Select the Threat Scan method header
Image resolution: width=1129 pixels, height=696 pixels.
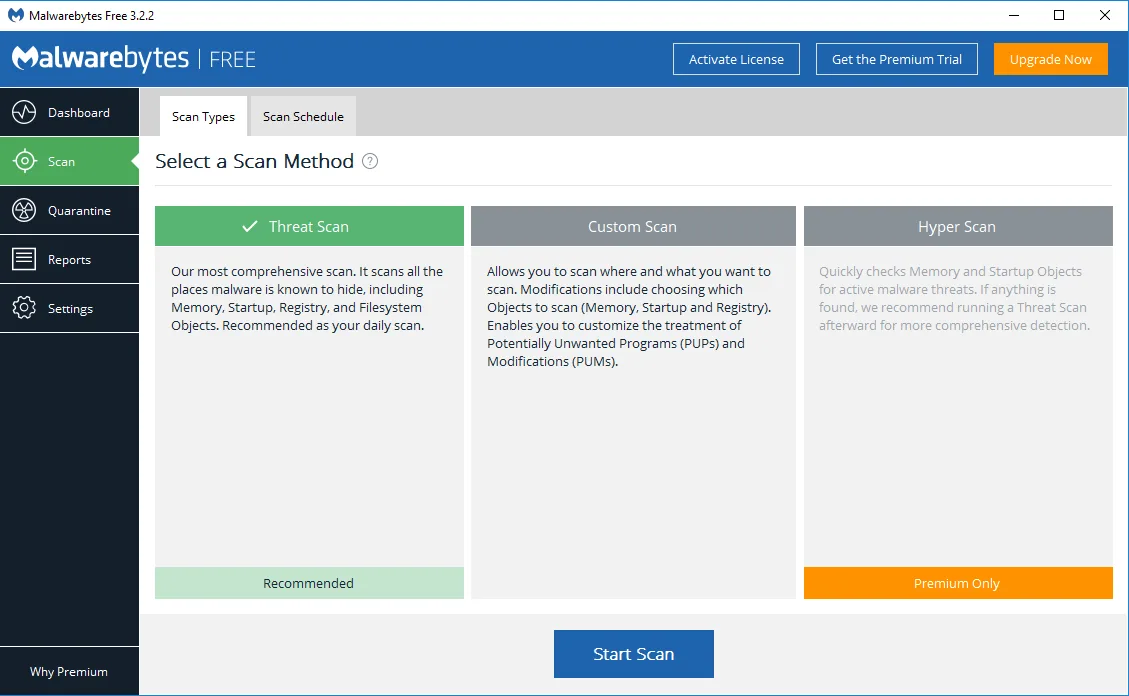pos(309,226)
